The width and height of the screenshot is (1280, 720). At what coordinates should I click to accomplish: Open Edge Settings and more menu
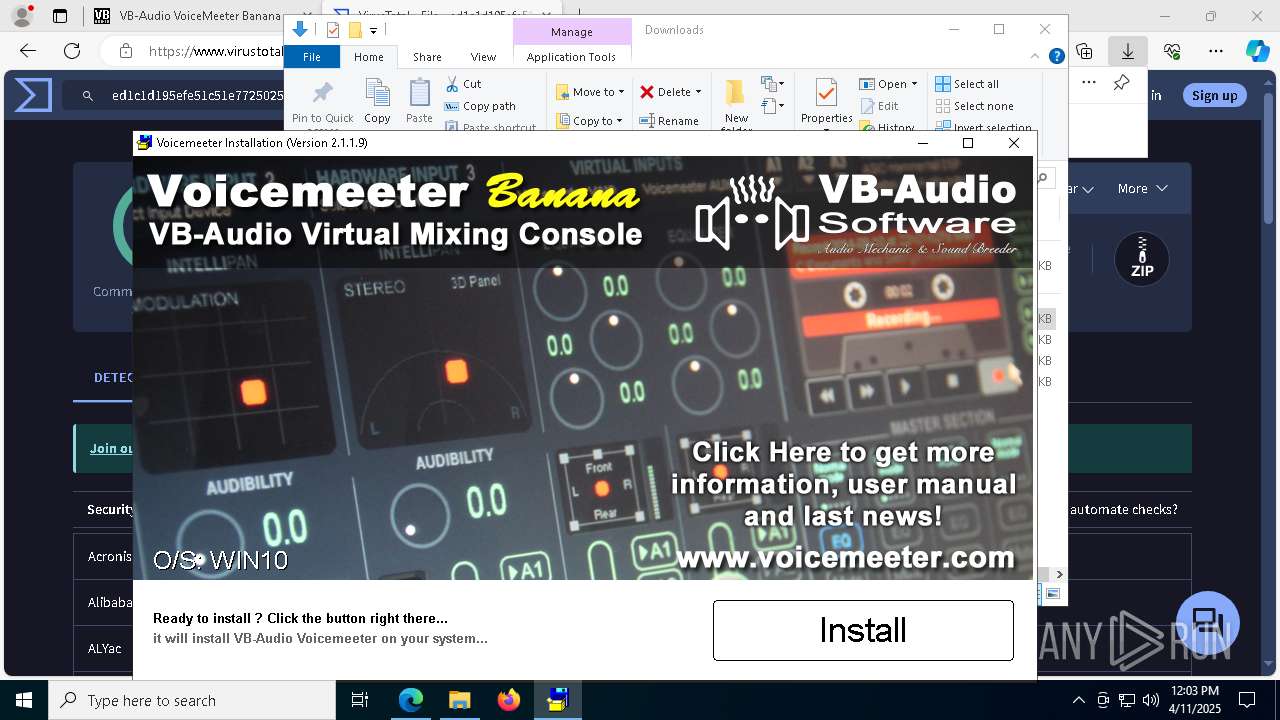1216,51
